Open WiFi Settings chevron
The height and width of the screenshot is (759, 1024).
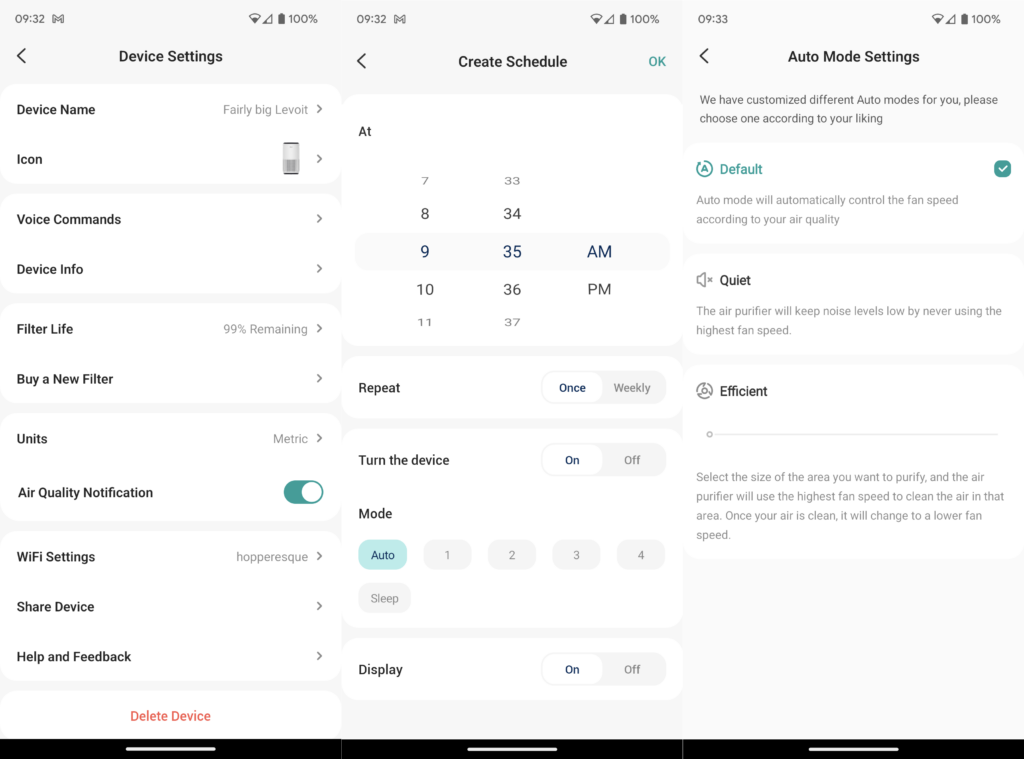coord(319,557)
